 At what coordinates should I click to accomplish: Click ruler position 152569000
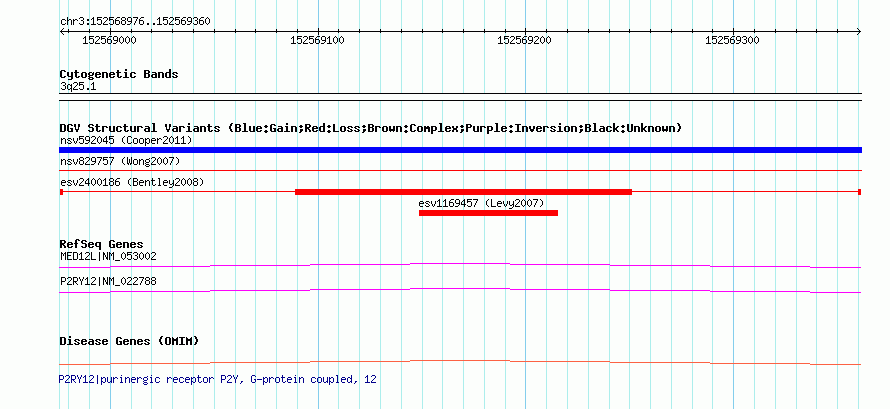110,40
